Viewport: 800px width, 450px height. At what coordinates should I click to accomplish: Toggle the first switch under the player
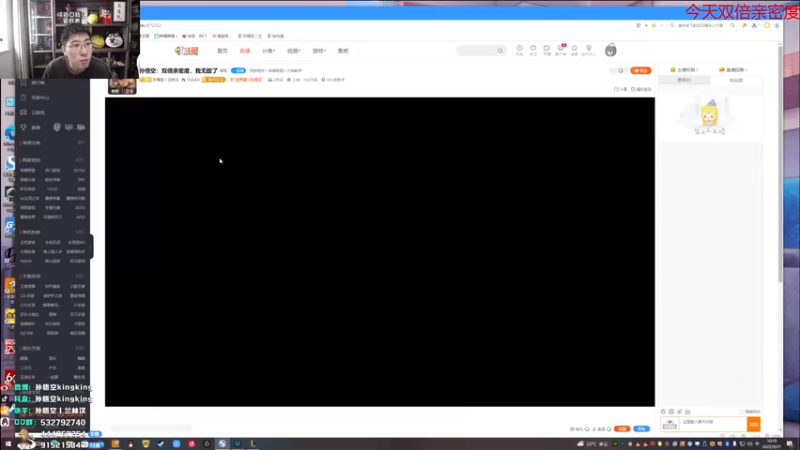(x=587, y=429)
